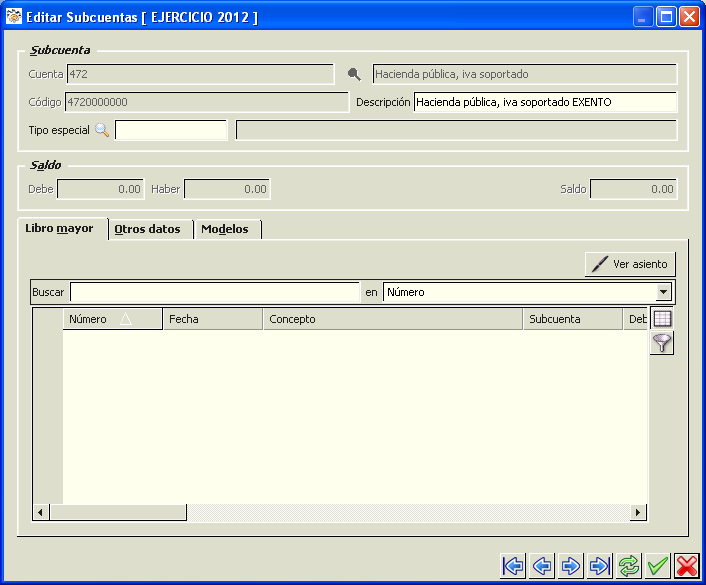Click the Debe balance field
This screenshot has width=706, height=585.
[101, 189]
